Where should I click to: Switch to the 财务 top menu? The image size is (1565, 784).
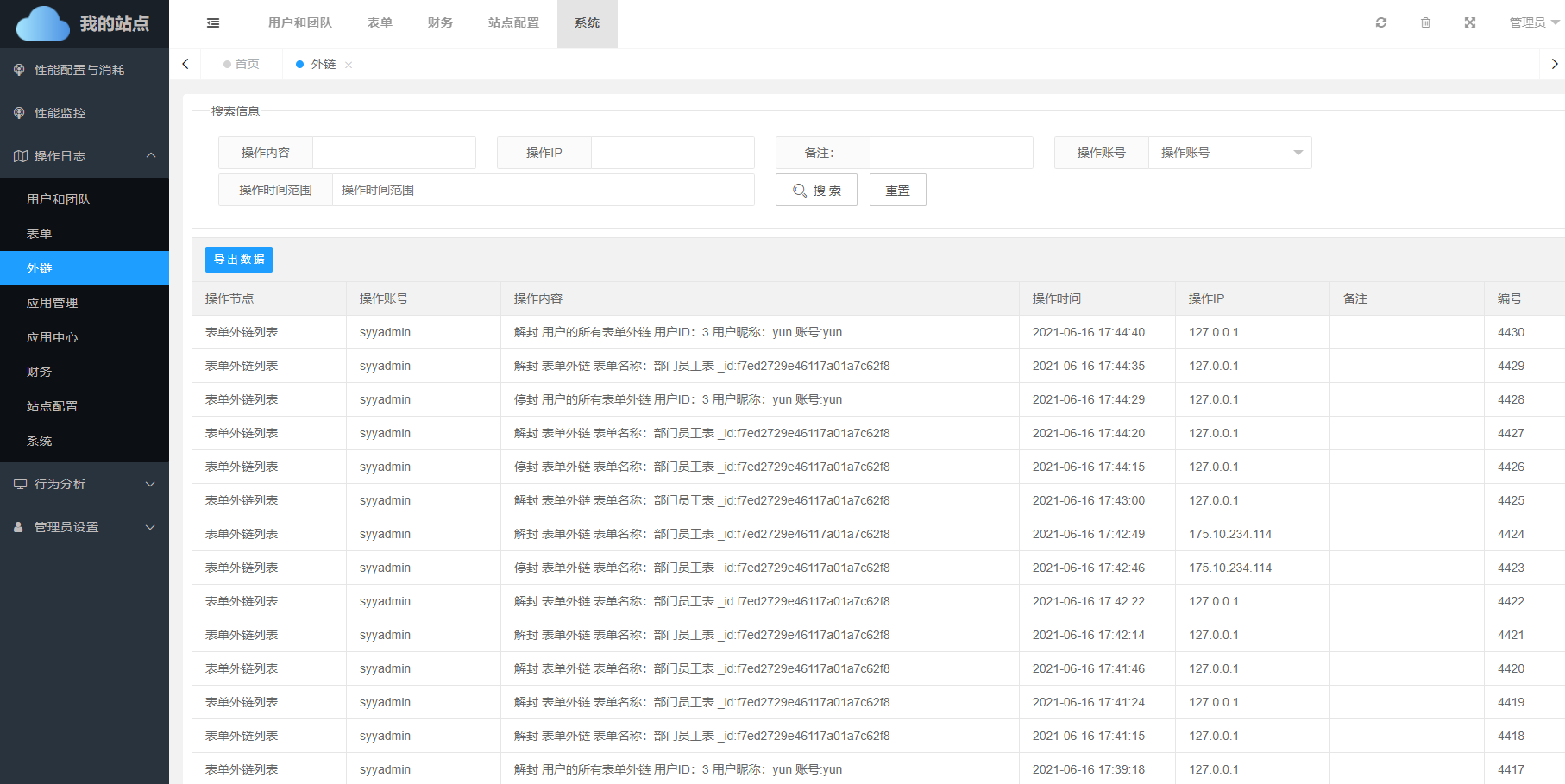coord(440,23)
